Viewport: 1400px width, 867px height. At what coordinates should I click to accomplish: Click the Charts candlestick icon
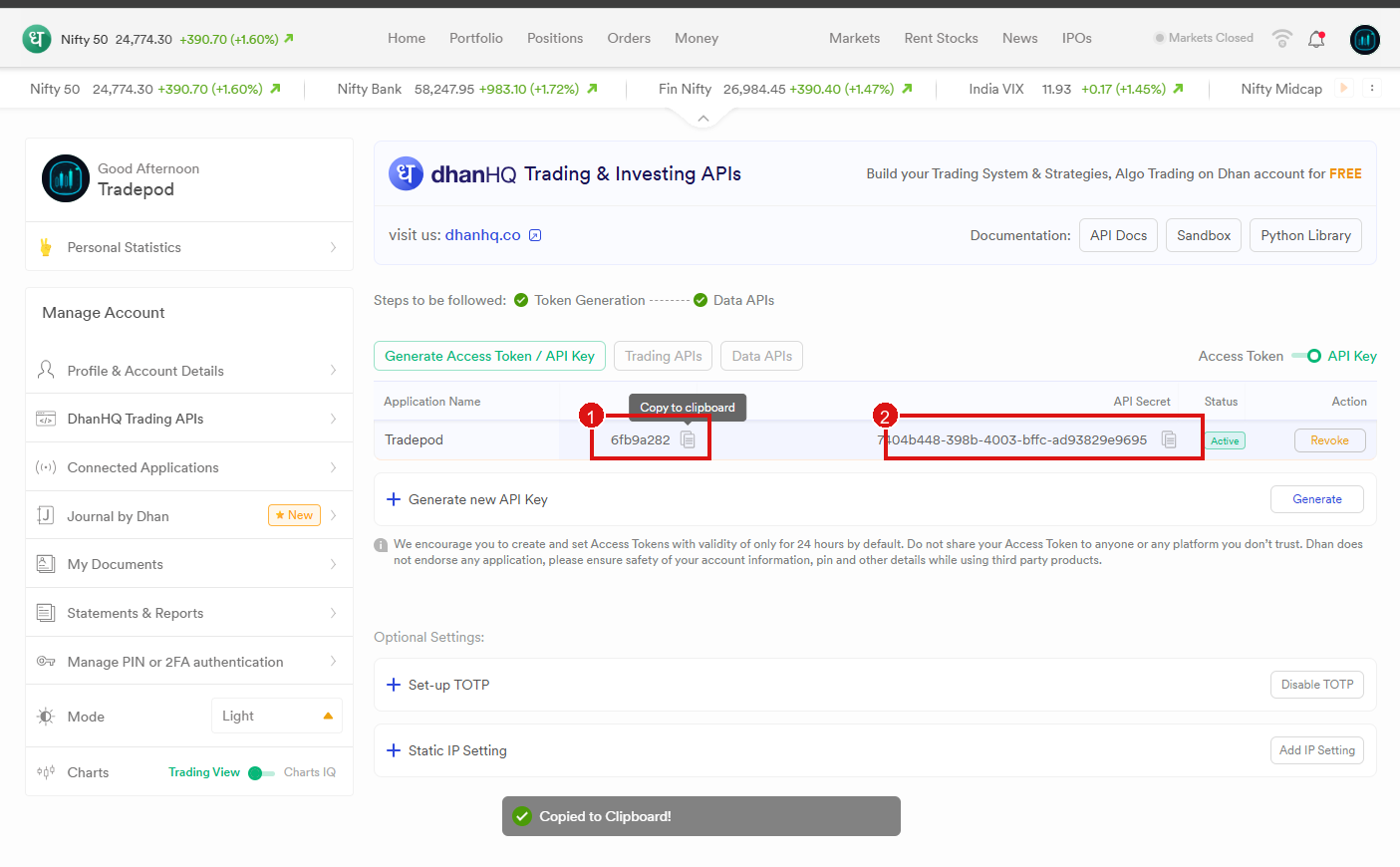pos(46,772)
